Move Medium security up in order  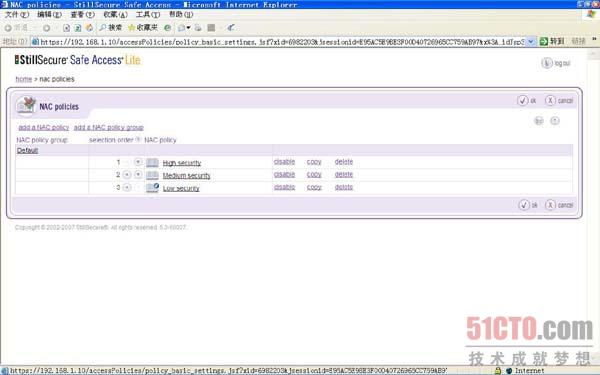(127, 174)
